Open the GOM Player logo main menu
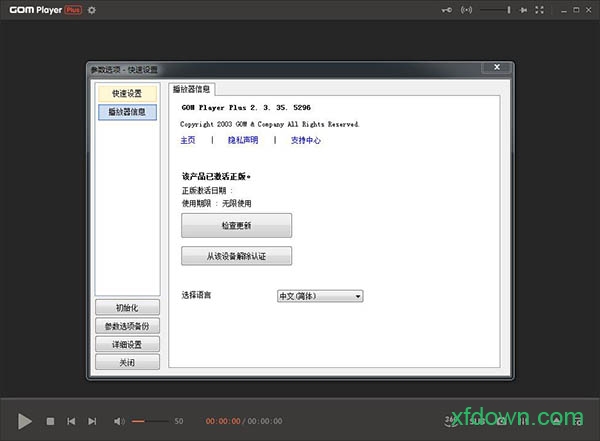 point(35,10)
